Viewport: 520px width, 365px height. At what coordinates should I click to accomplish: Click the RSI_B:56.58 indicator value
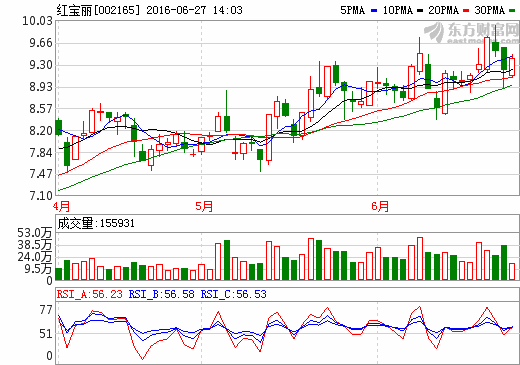point(162,294)
